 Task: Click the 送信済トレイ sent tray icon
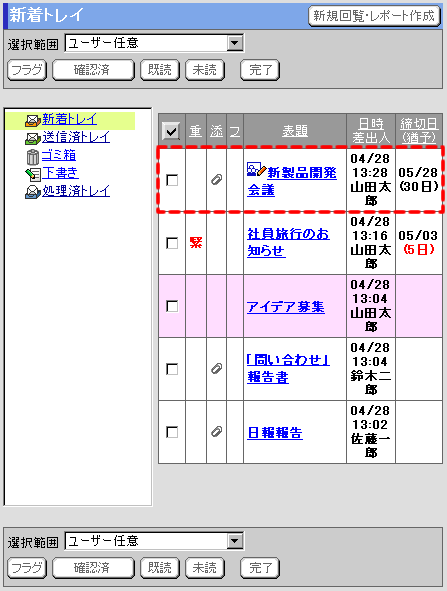click(x=33, y=139)
